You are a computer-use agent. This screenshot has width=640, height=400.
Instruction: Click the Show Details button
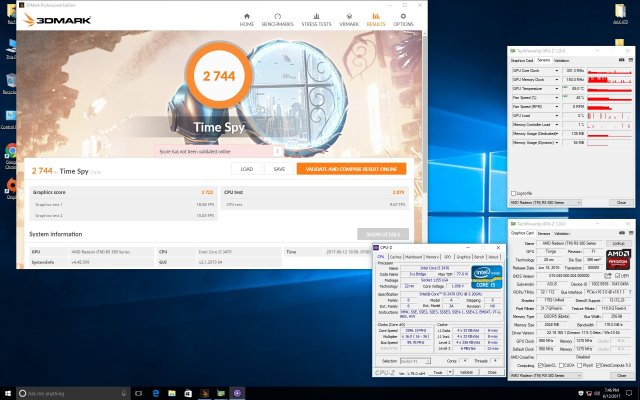click(383, 234)
